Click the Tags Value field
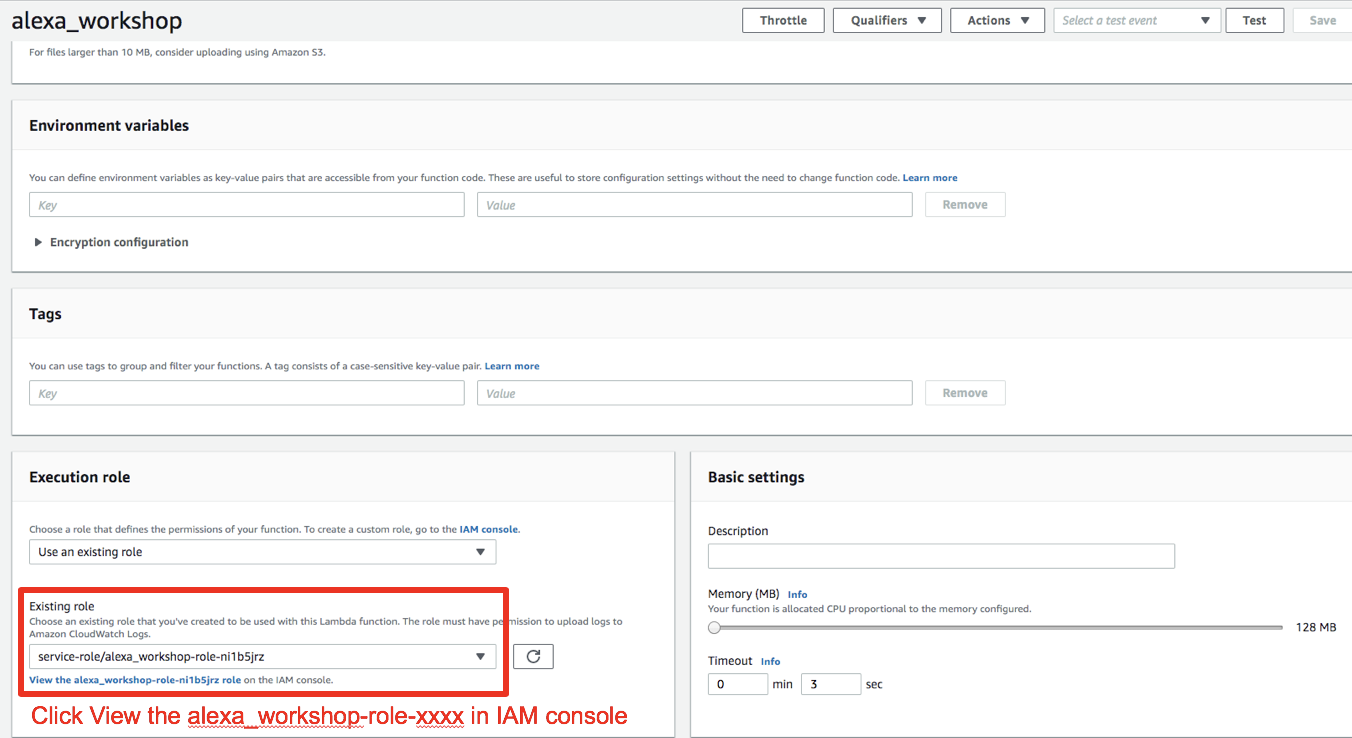 click(695, 393)
